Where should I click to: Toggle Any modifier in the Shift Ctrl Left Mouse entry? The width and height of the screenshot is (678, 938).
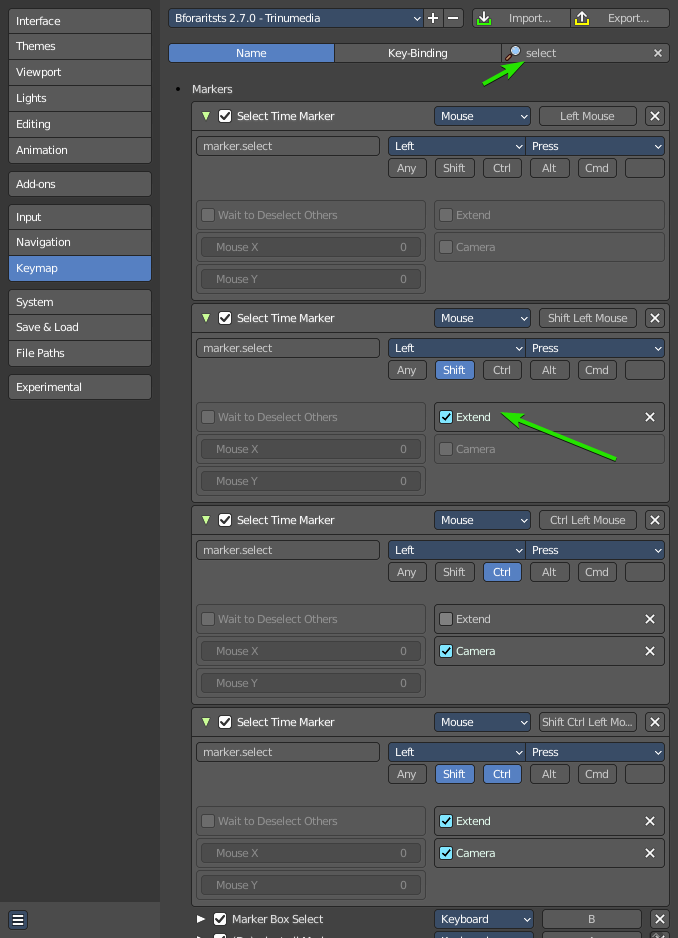coord(407,774)
